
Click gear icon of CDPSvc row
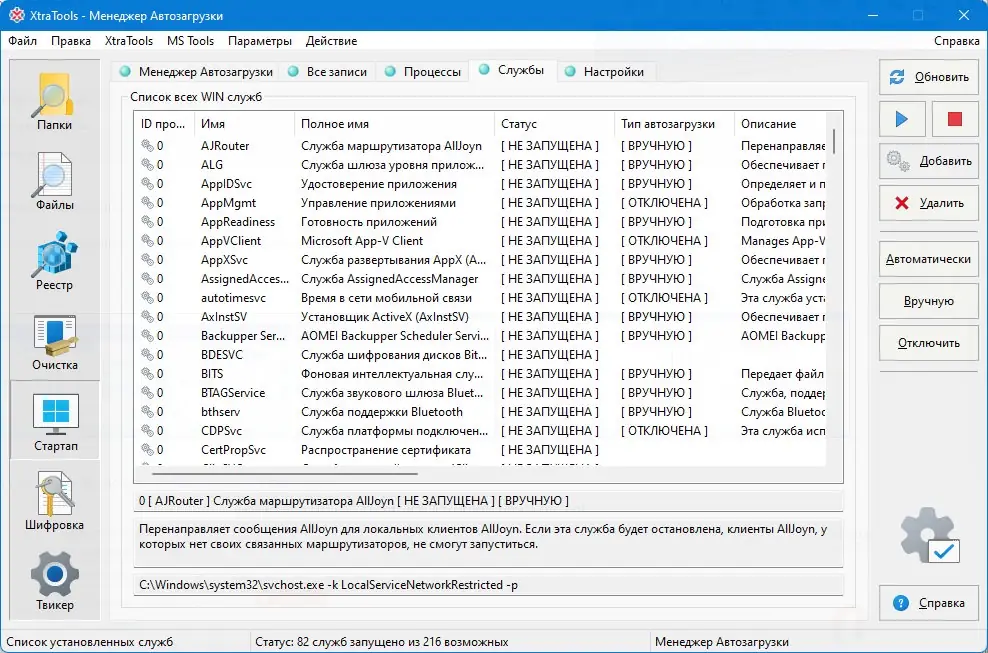pyautogui.click(x=147, y=431)
